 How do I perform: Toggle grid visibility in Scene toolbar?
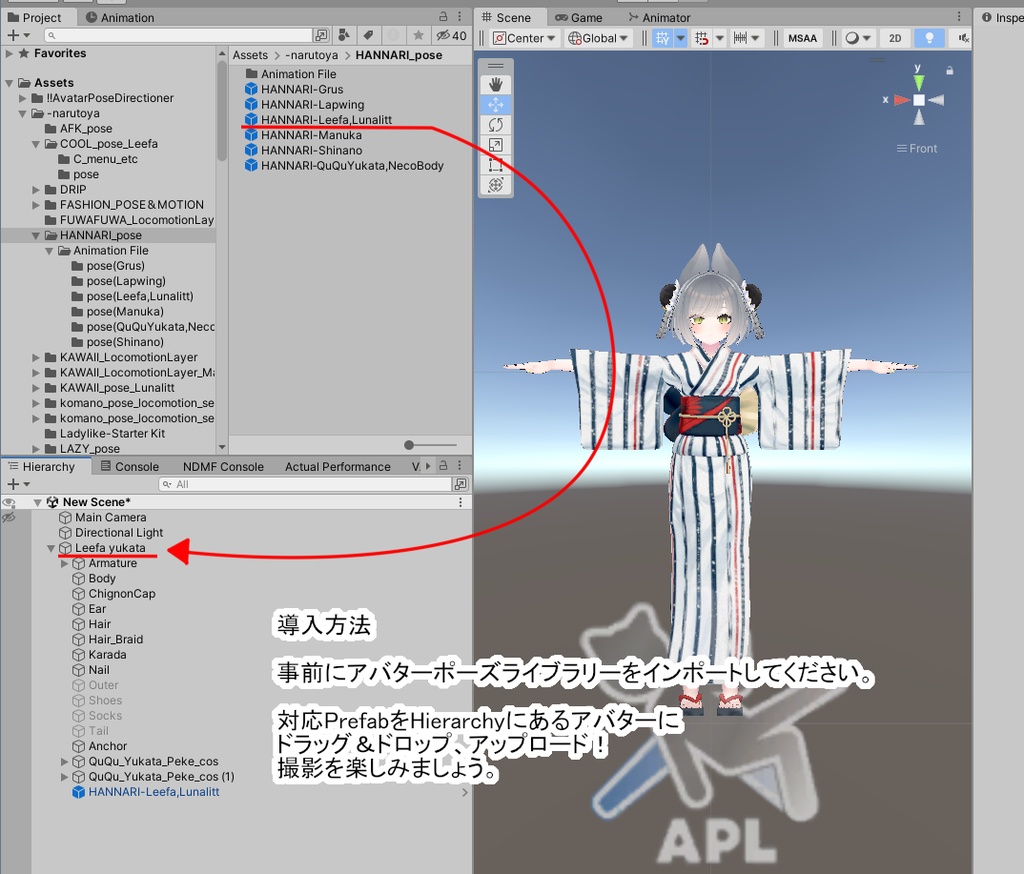(662, 38)
